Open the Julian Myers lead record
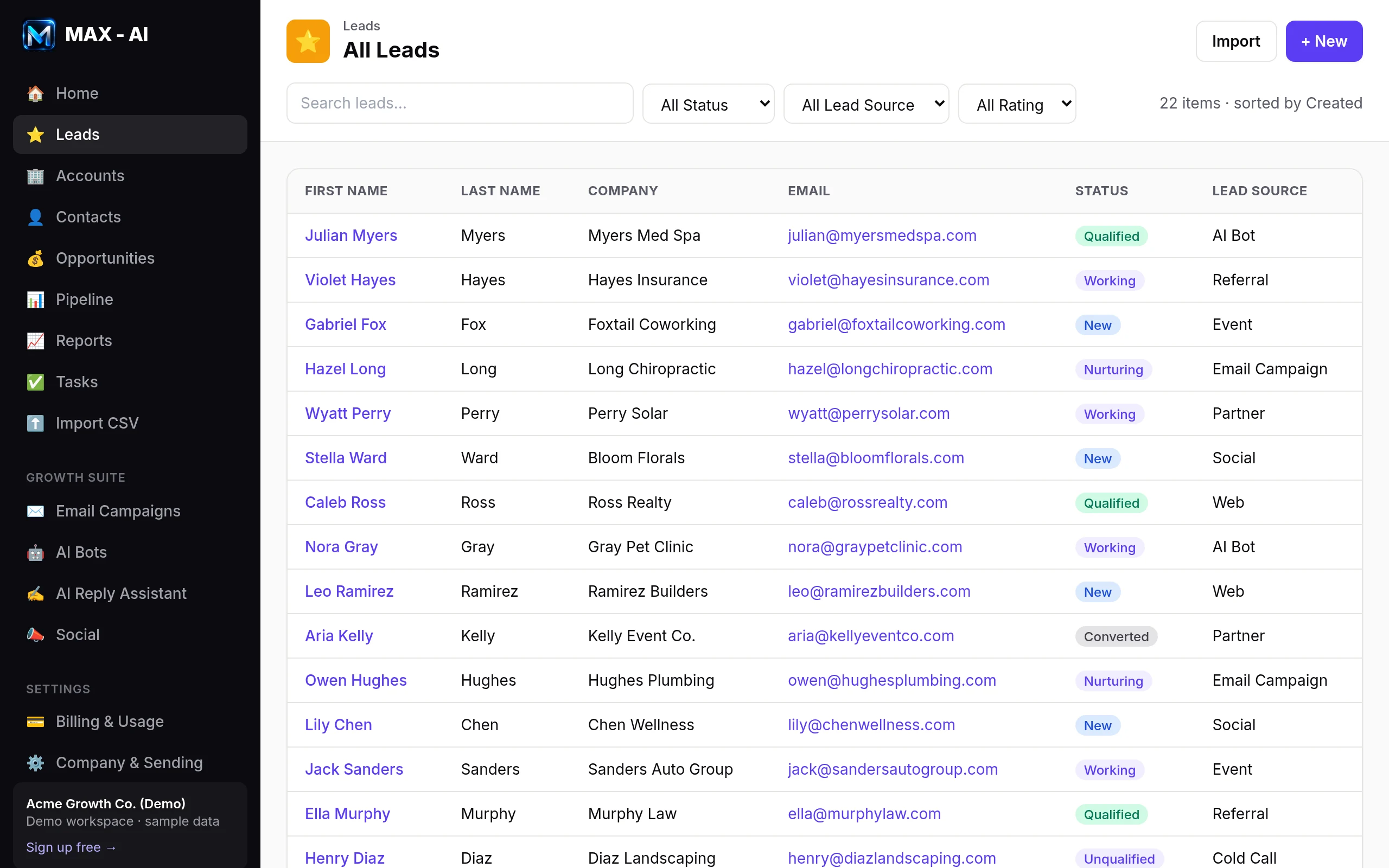The height and width of the screenshot is (868, 1389). point(351,235)
